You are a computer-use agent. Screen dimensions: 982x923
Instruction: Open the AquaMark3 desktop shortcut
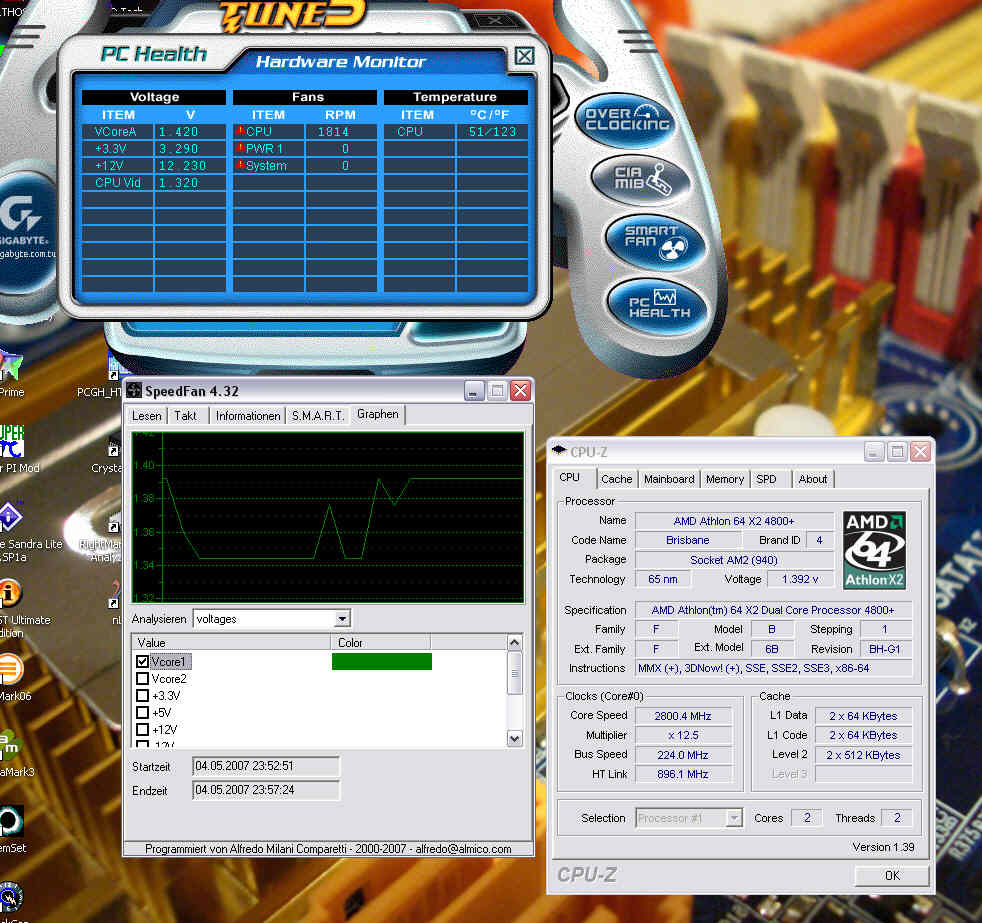[13, 753]
